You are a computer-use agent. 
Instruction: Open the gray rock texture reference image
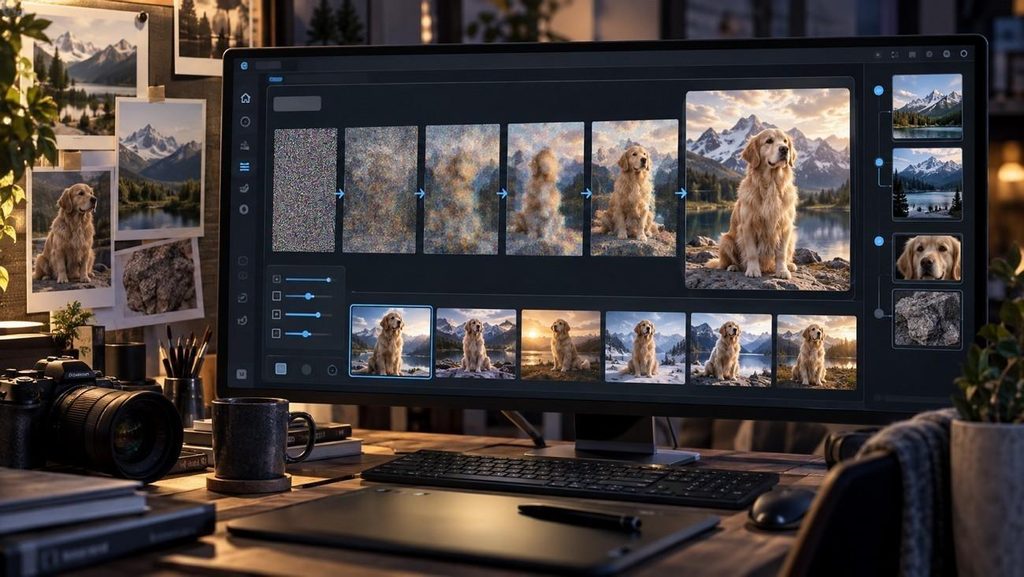point(927,319)
